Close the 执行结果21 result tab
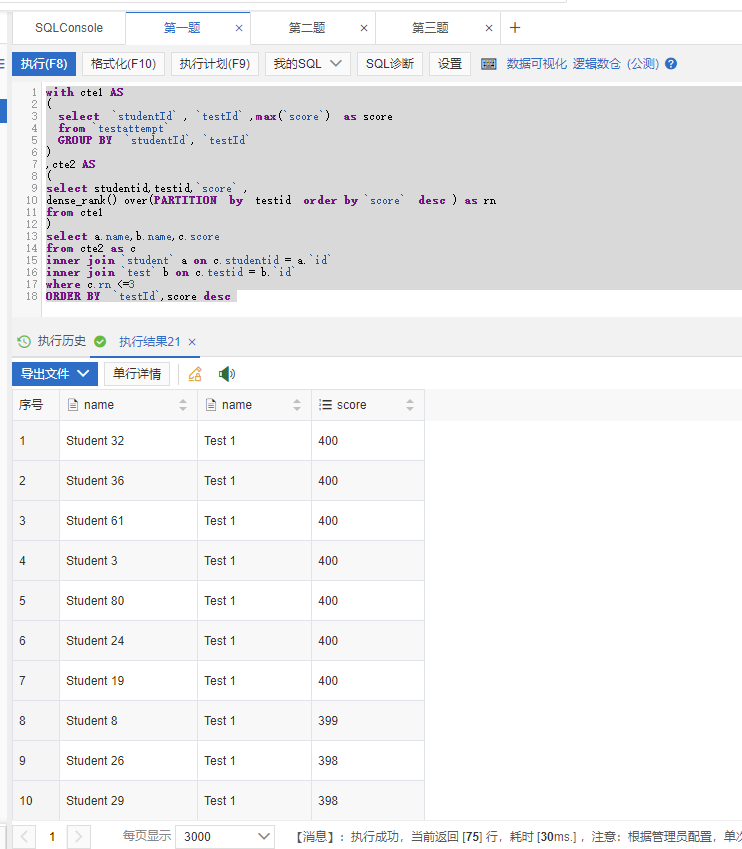The image size is (742, 849). tap(192, 342)
